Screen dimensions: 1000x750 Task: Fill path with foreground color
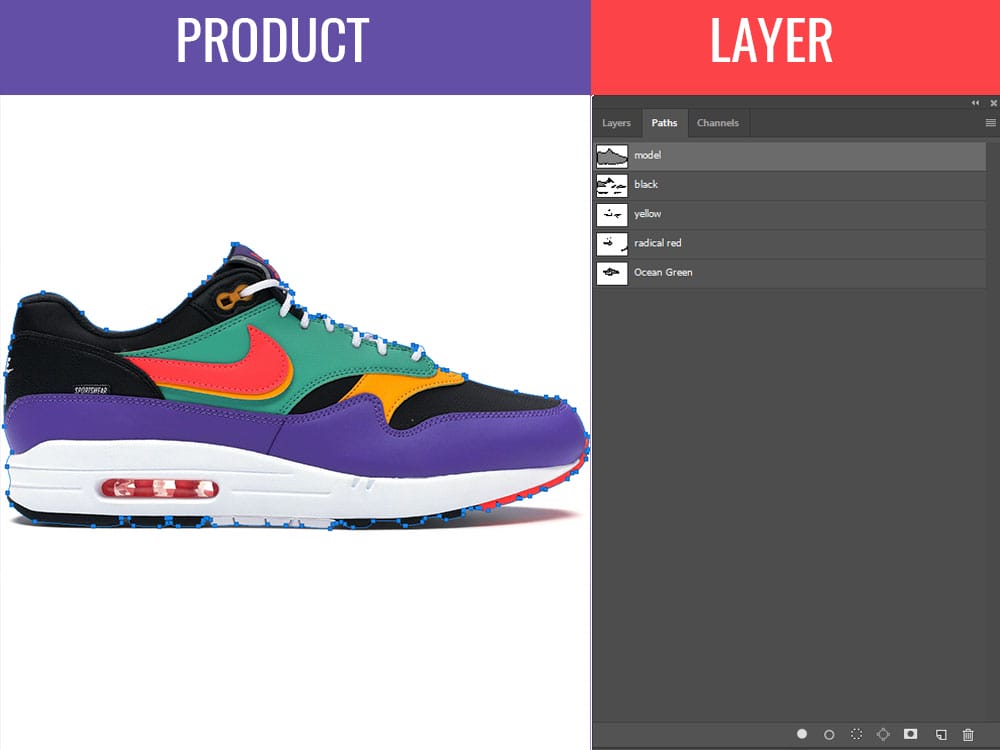click(x=802, y=734)
